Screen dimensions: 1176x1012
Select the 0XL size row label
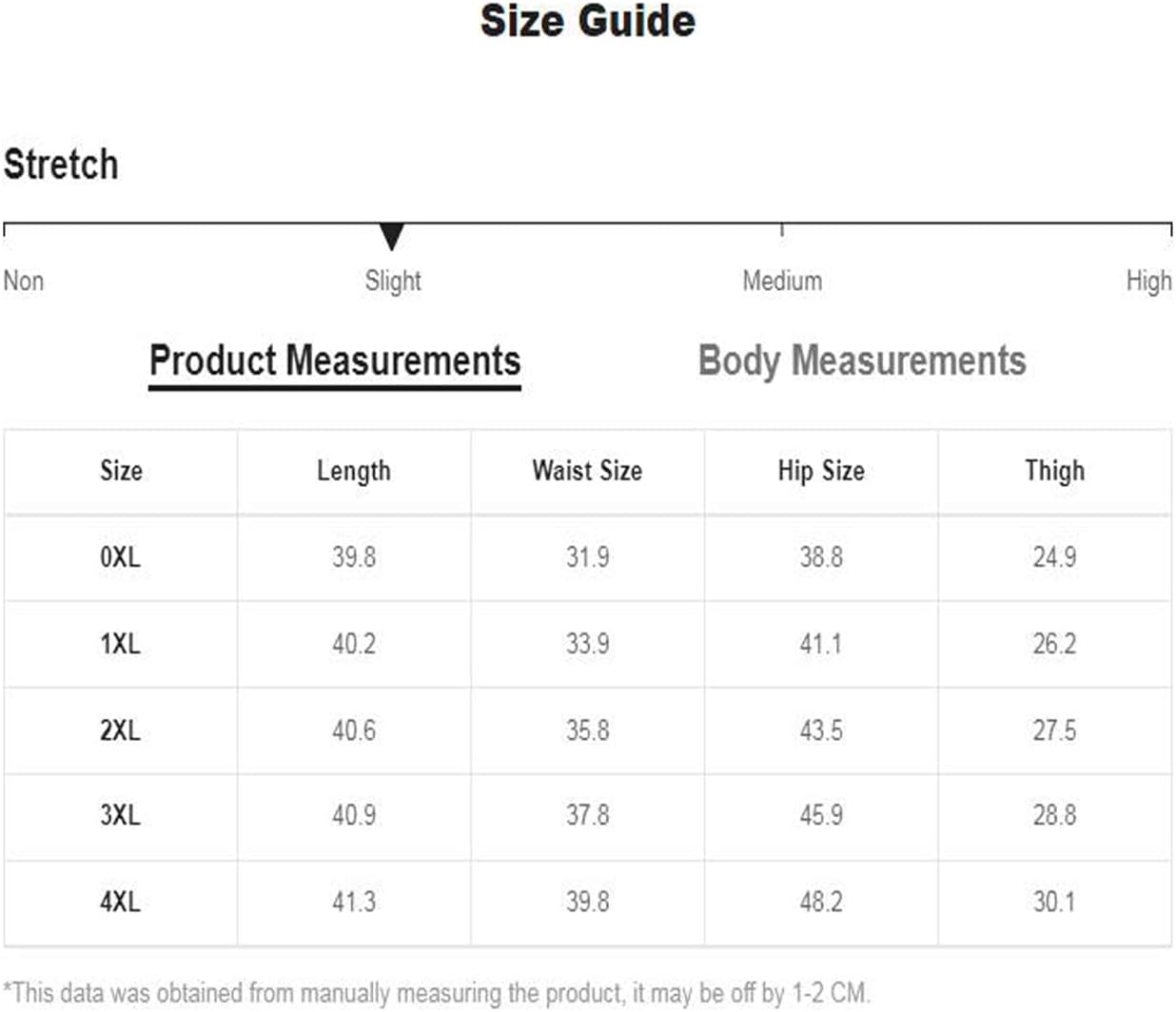(x=120, y=557)
